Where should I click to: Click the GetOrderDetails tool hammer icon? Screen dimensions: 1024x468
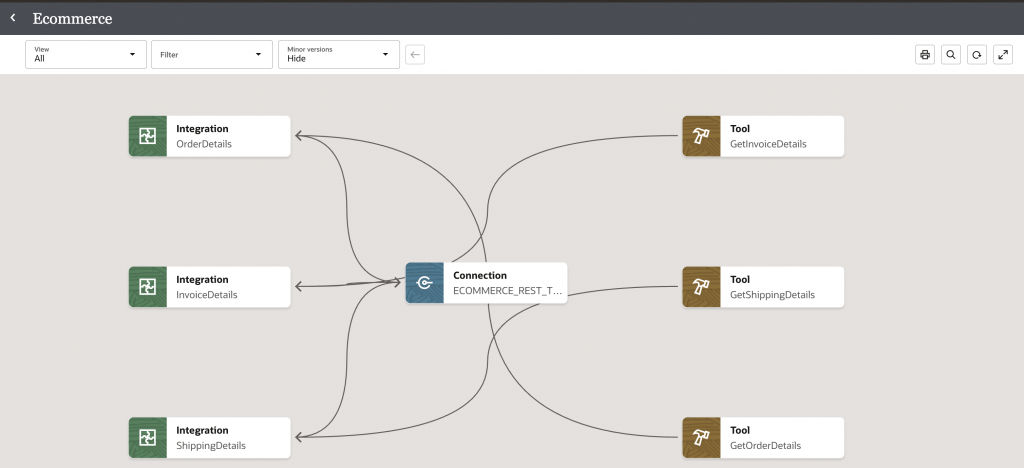(x=701, y=437)
